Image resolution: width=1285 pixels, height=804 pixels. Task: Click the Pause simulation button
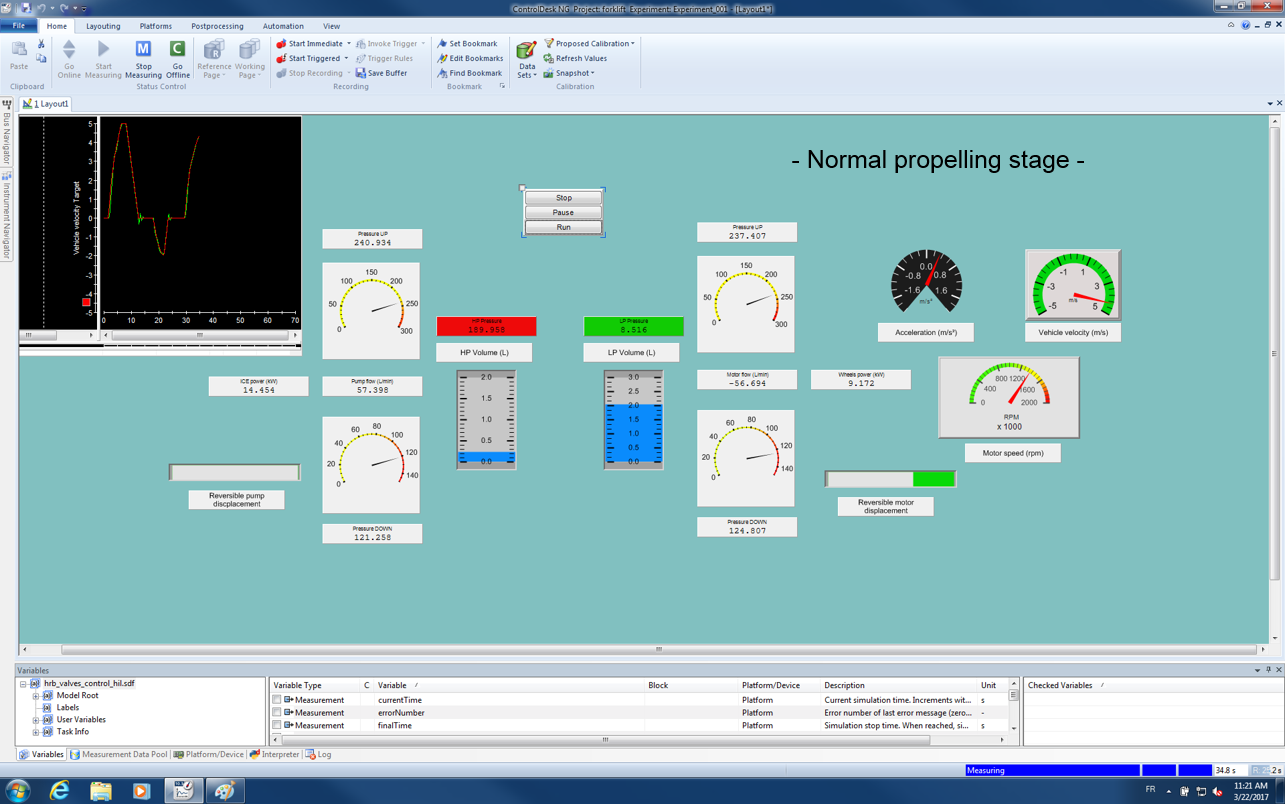562,211
